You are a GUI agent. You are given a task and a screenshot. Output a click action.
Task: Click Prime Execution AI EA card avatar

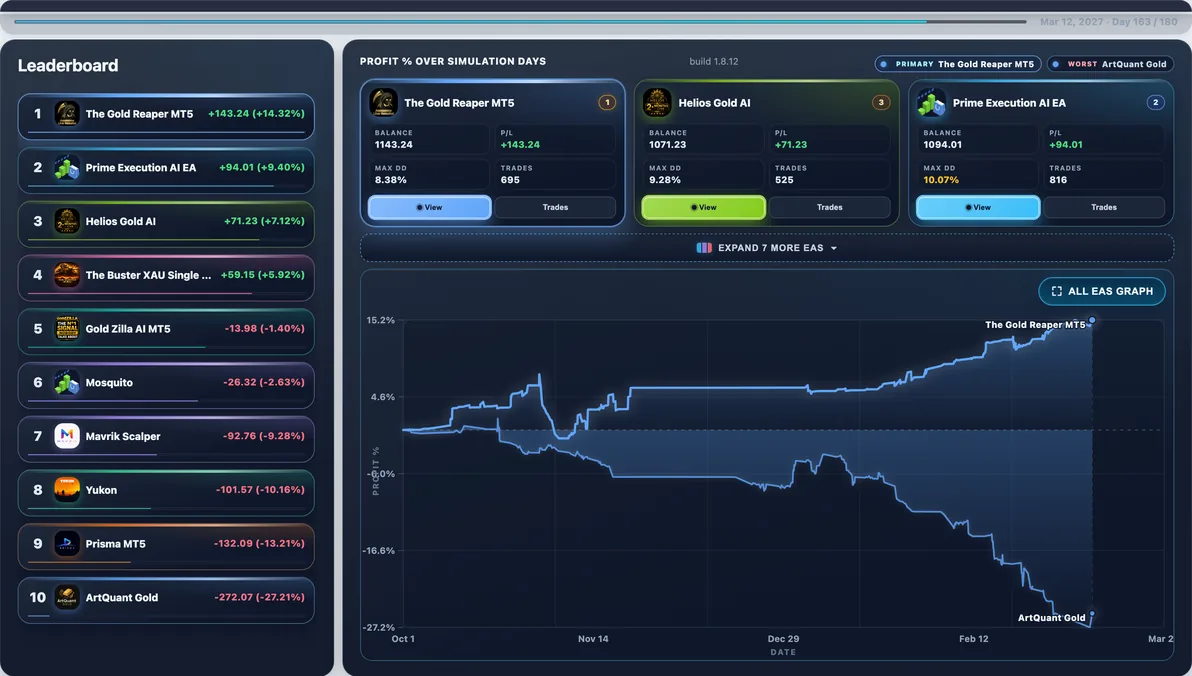click(x=931, y=102)
